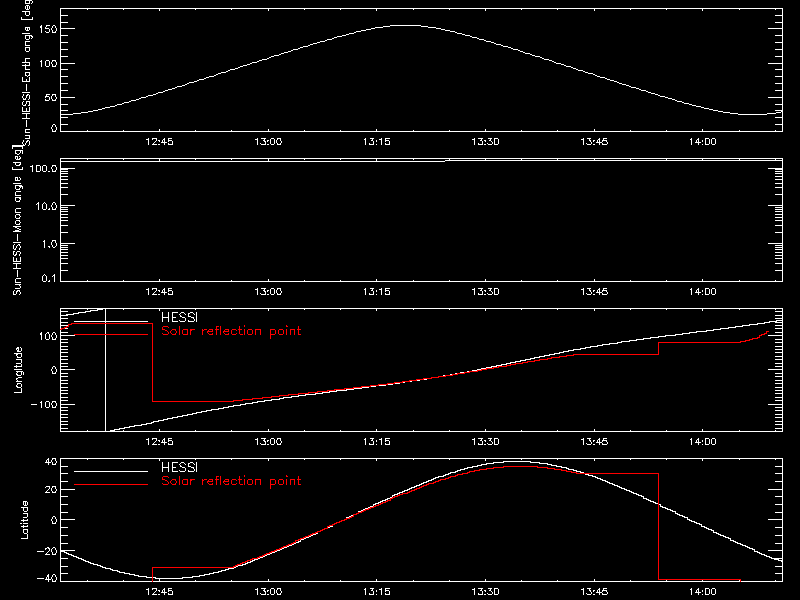Click '14:00' under the Longitude plot
Viewport: 800px width, 600px height.
[703, 442]
